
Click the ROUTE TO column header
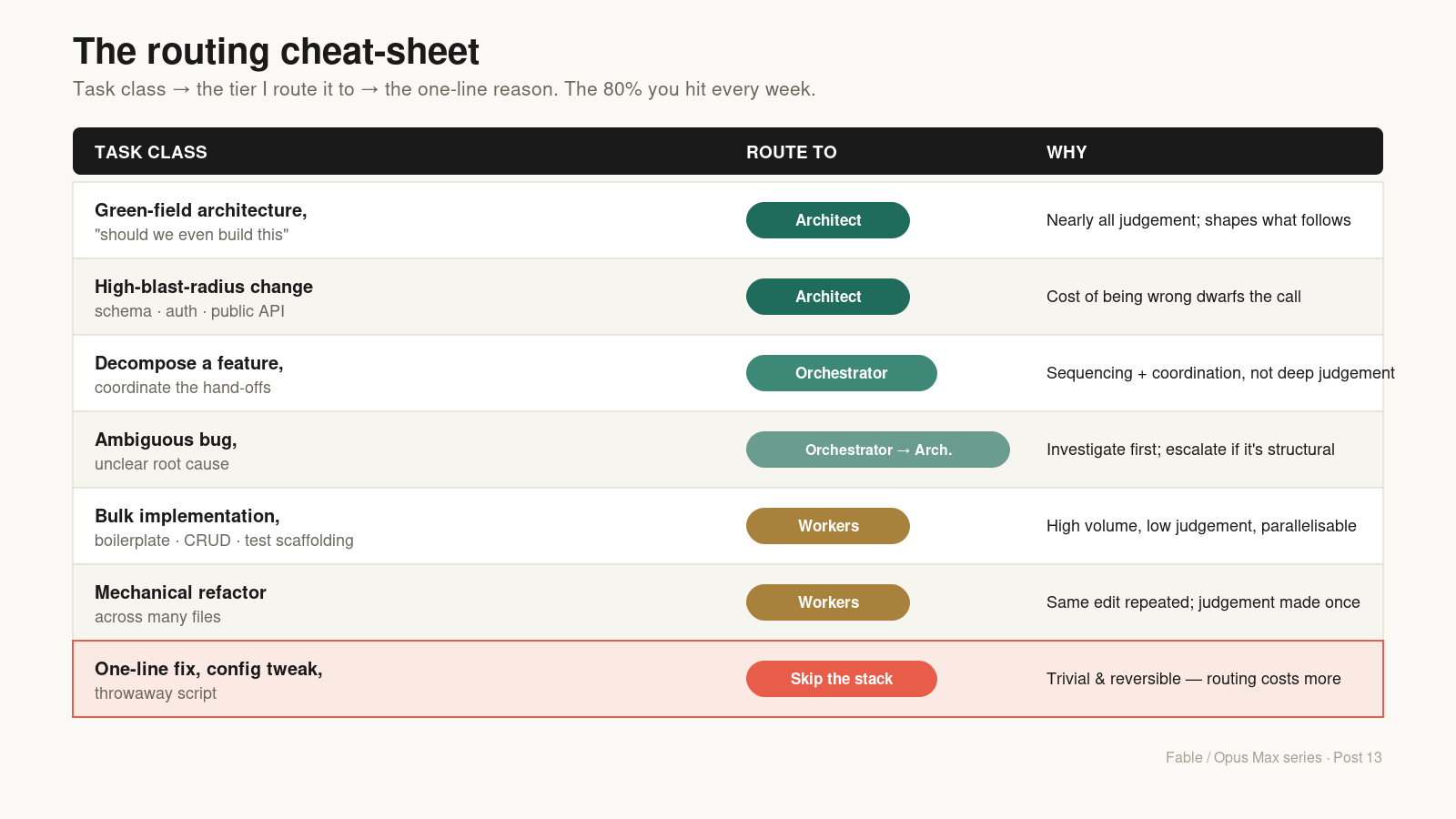(792, 152)
